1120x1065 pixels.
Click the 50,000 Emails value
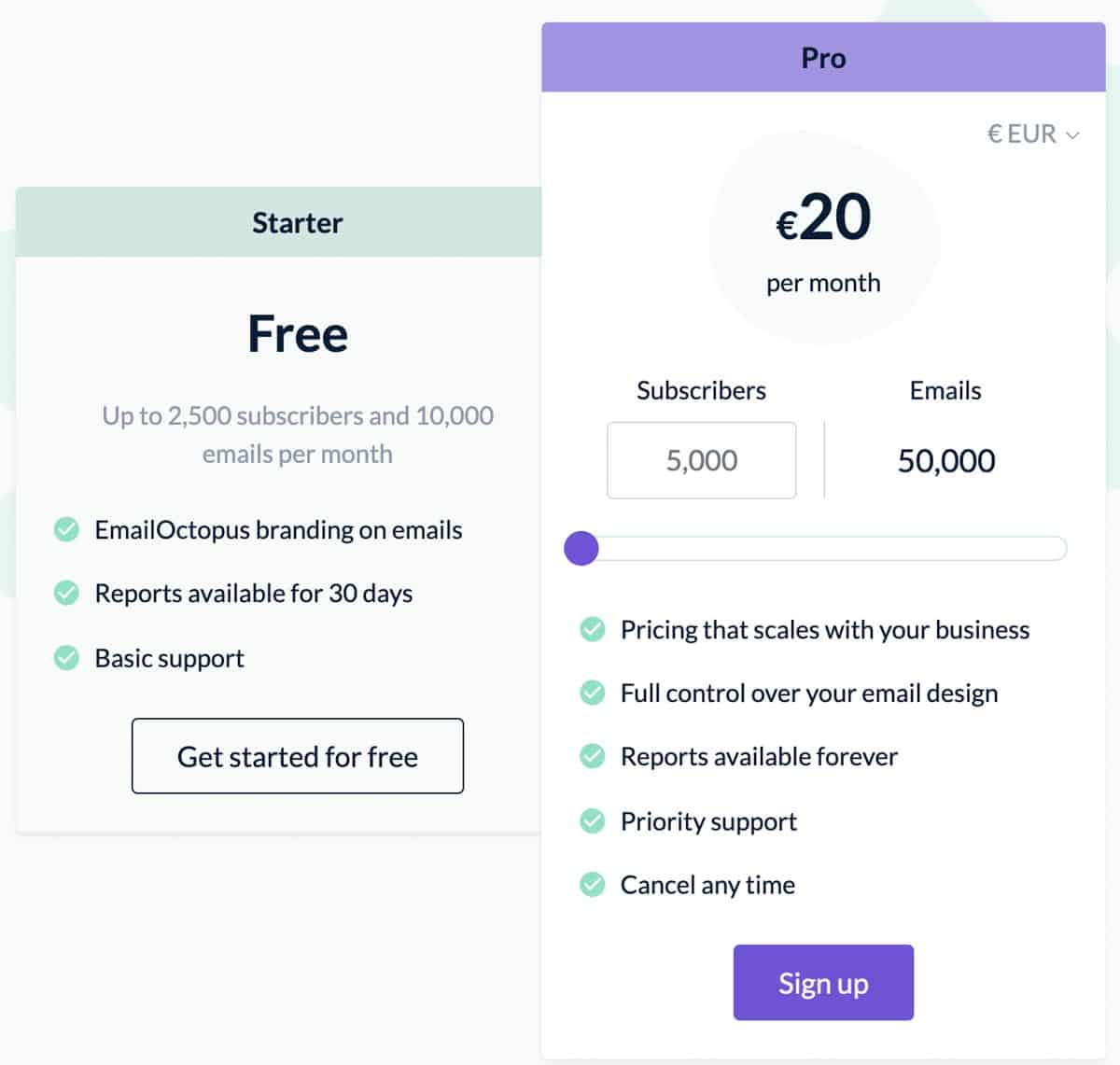[945, 460]
